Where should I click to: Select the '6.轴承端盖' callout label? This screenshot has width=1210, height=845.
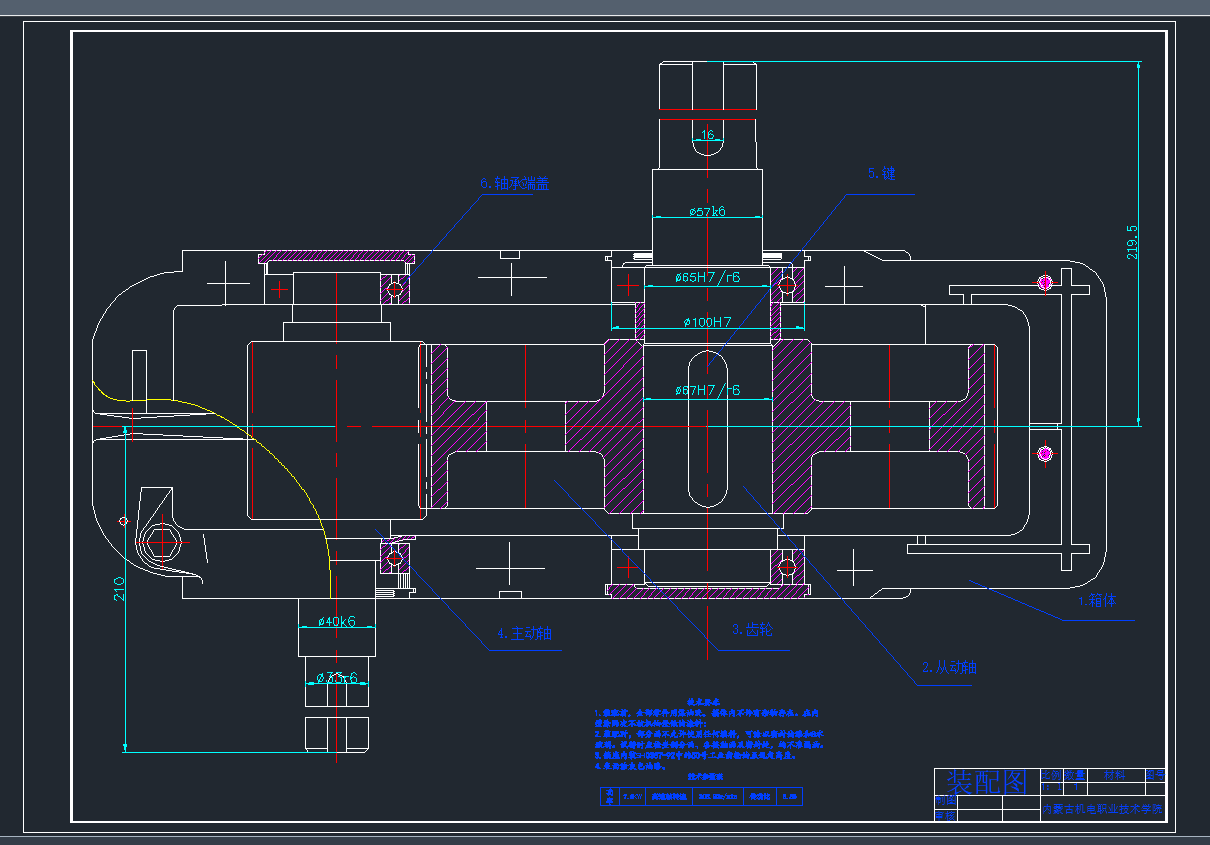(x=514, y=184)
